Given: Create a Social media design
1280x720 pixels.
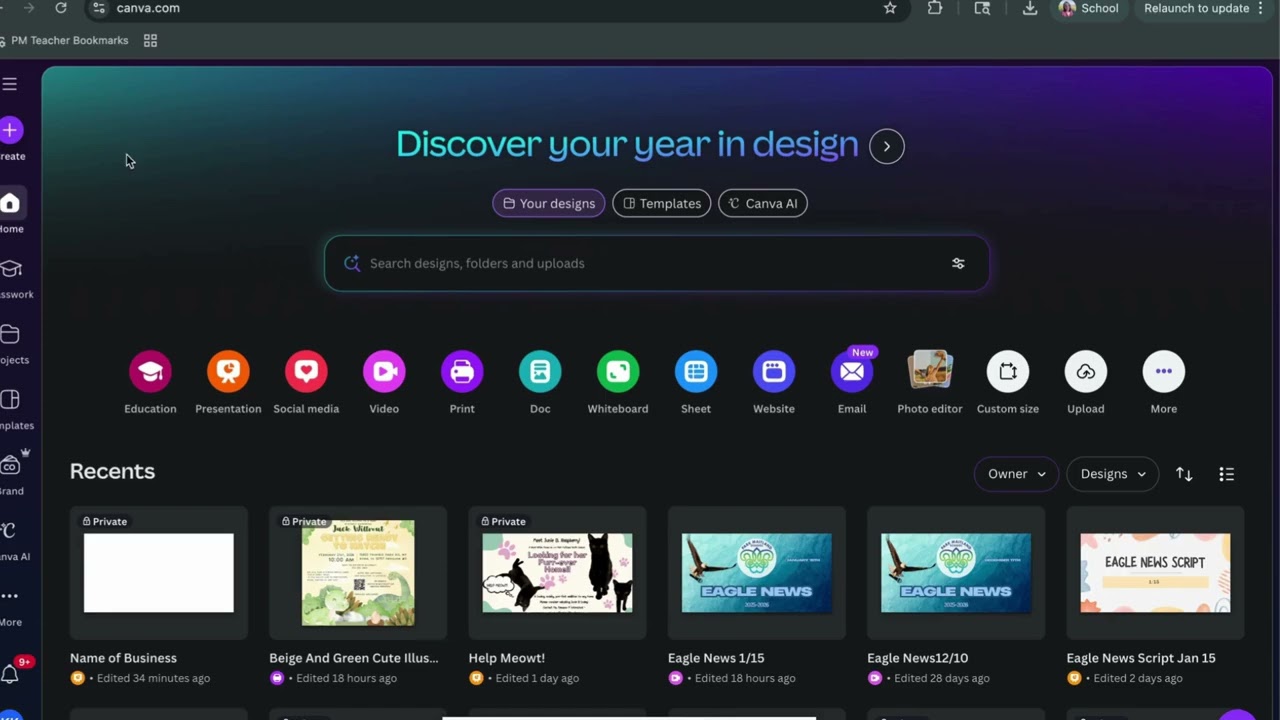Looking at the screenshot, I should click(306, 372).
